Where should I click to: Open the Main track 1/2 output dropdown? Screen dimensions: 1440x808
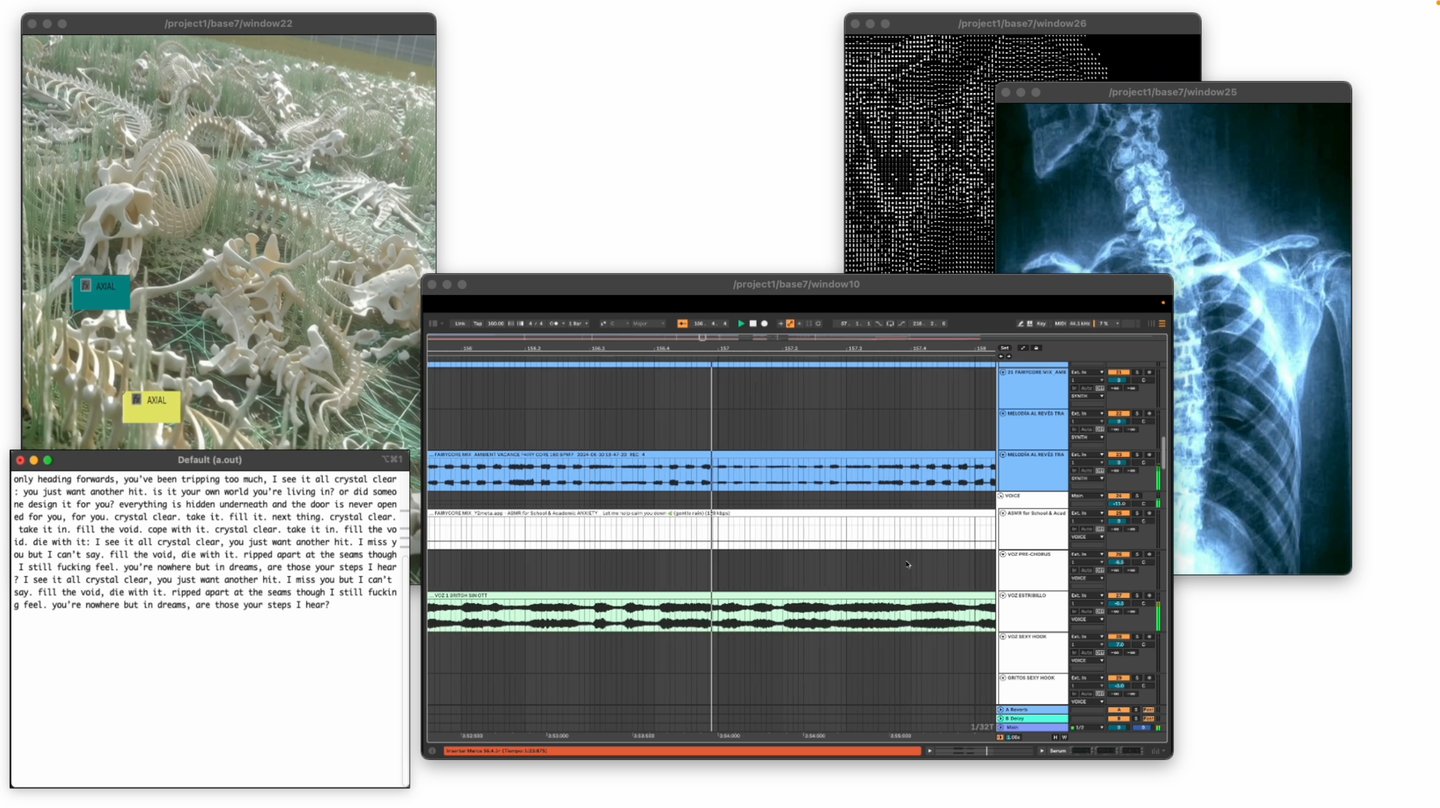click(1087, 728)
